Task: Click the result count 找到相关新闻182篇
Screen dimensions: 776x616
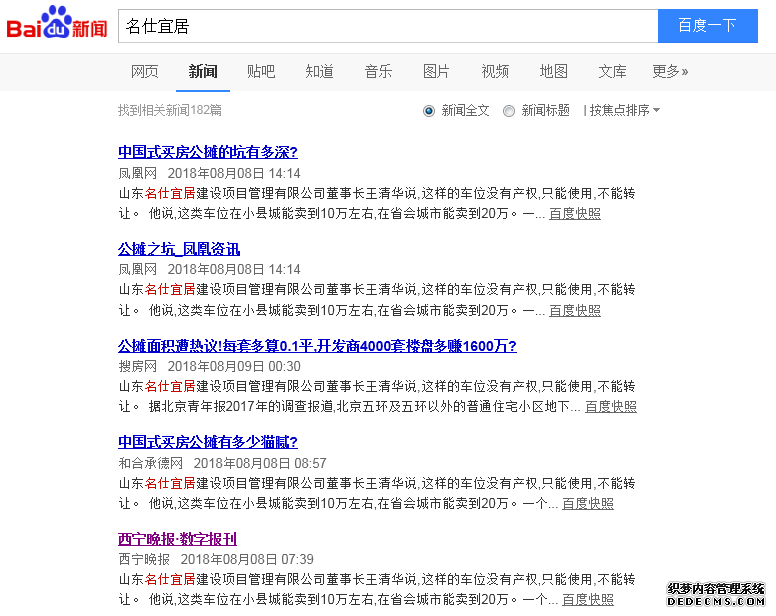Action: pos(170,110)
